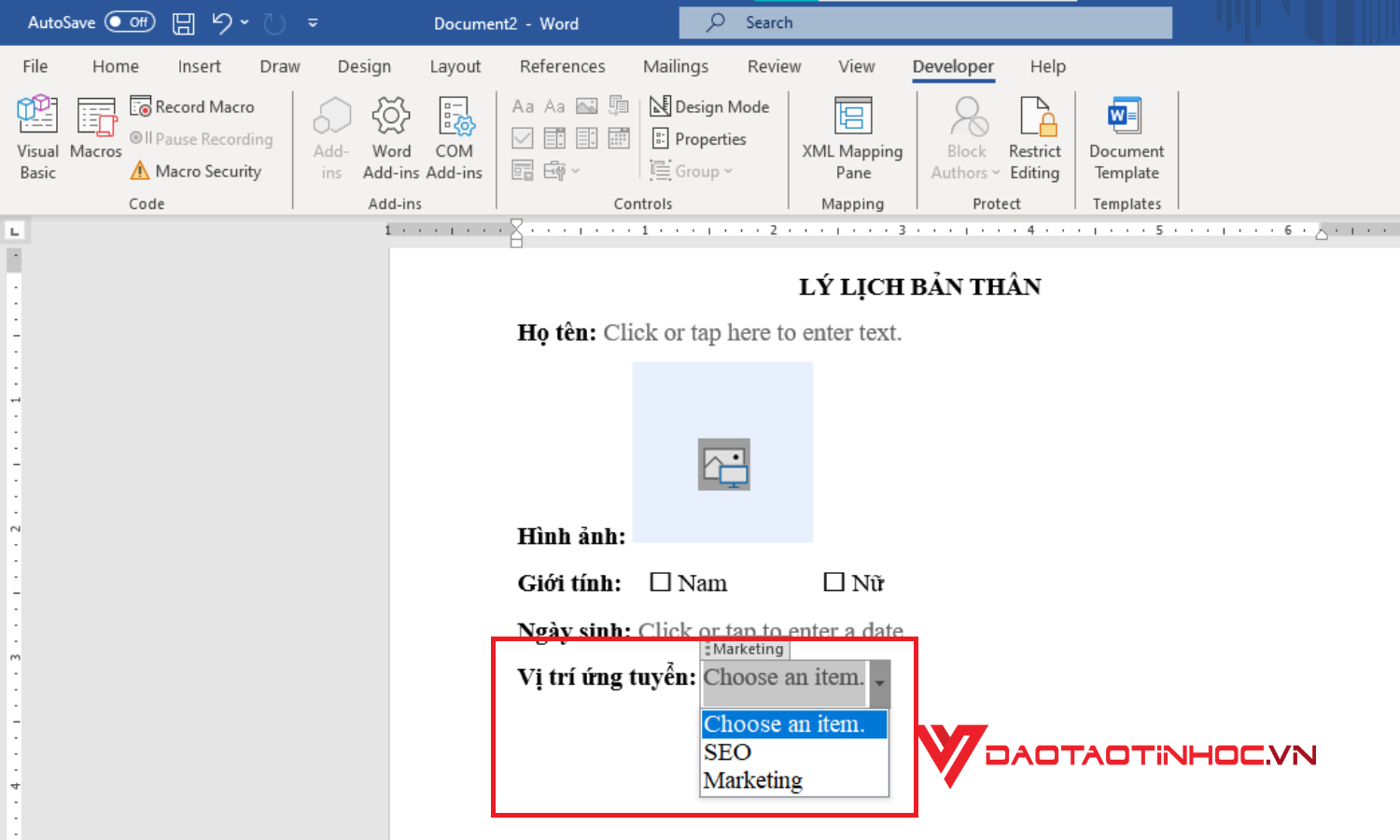Select Marketing from the dropdown list
The width and height of the screenshot is (1400, 840).
pyautogui.click(x=752, y=780)
